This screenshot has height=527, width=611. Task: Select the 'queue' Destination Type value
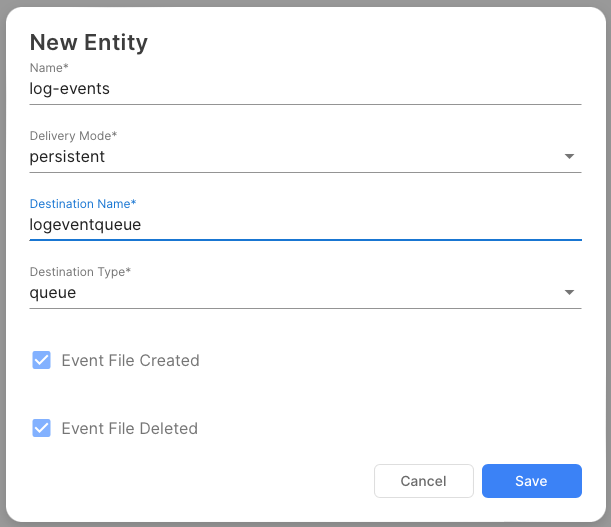point(53,293)
